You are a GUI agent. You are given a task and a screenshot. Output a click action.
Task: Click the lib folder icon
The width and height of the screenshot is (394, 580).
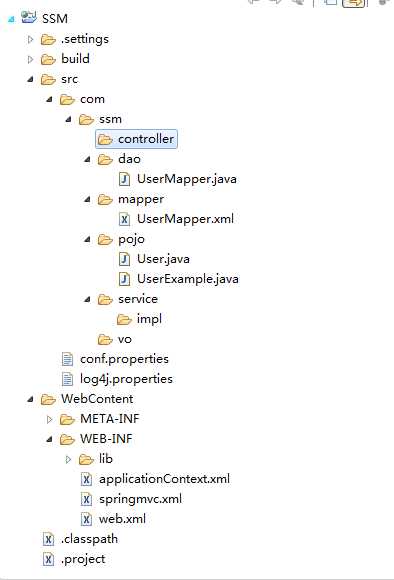[x=86, y=459]
